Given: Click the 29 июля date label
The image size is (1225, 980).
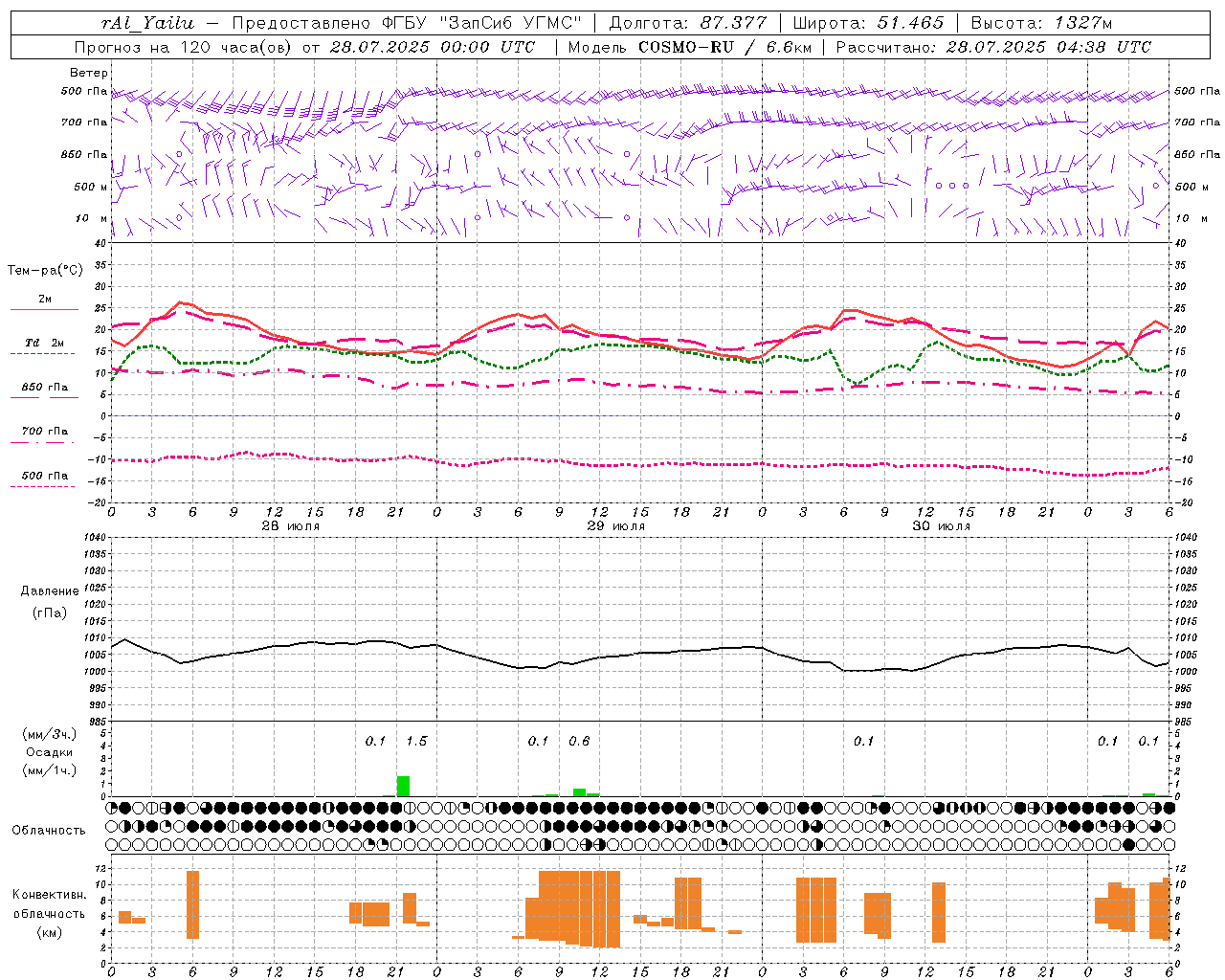Looking at the screenshot, I should pyautogui.click(x=616, y=526).
